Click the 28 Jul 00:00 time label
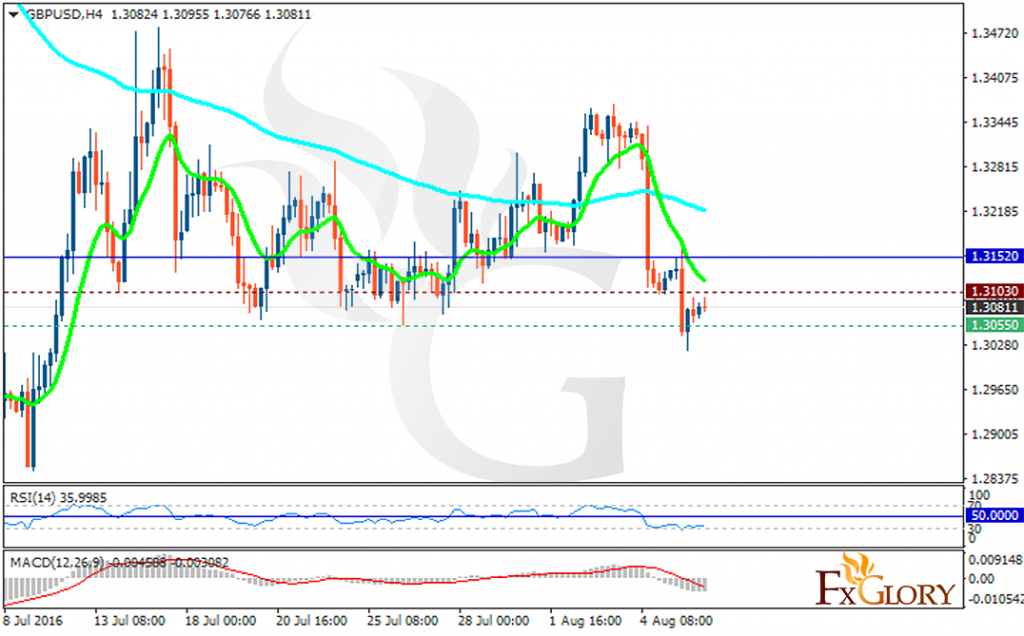Viewport: 1024px width, 636px height. tap(493, 620)
